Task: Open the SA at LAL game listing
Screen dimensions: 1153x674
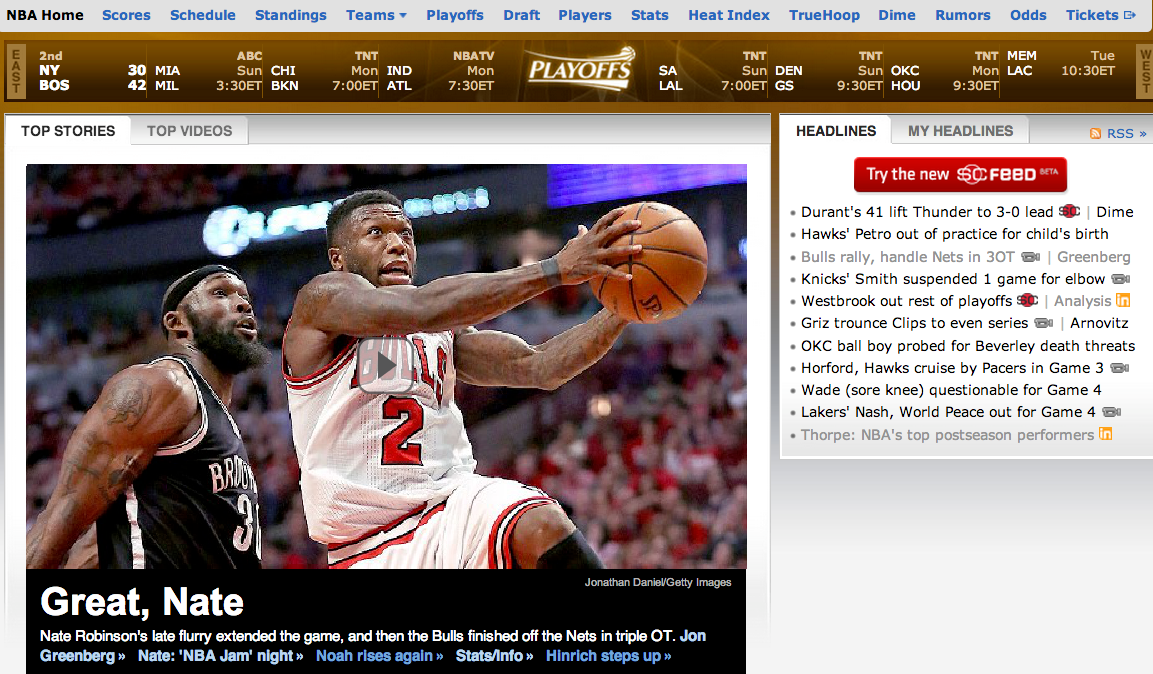Action: click(x=713, y=71)
